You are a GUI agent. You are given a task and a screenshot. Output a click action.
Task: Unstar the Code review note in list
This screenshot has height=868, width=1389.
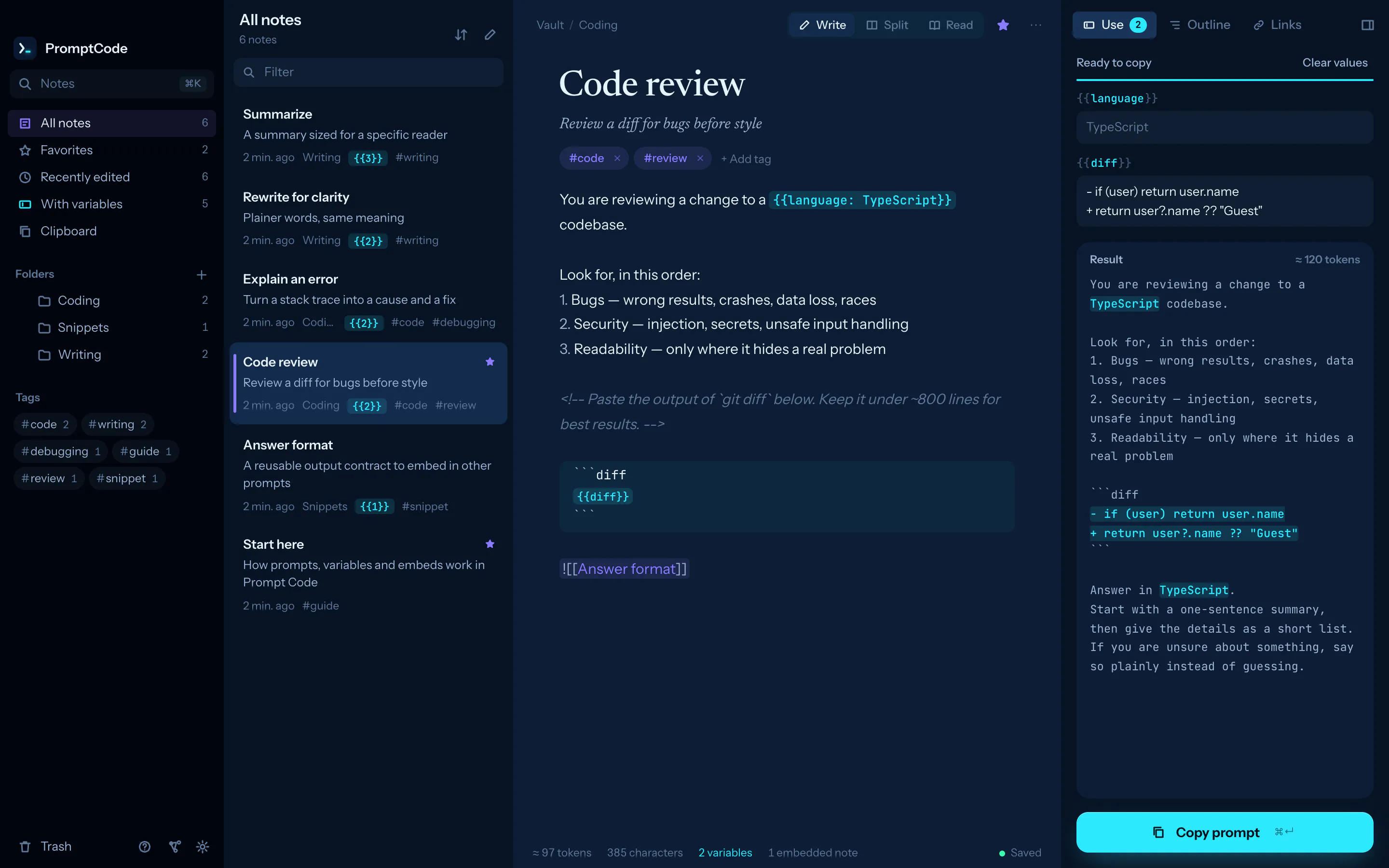(x=490, y=362)
